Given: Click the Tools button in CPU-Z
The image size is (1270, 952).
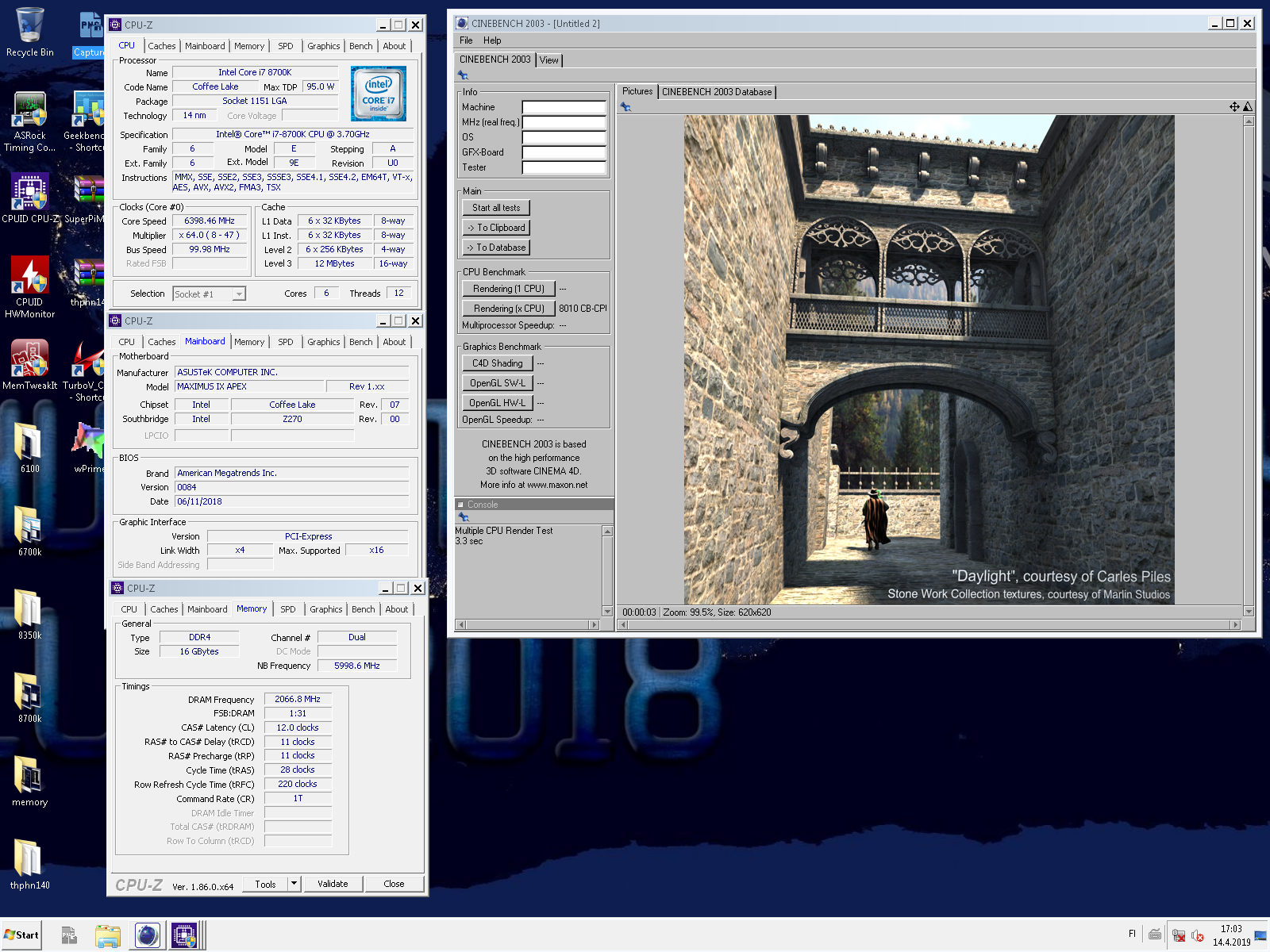Looking at the screenshot, I should pyautogui.click(x=265, y=884).
